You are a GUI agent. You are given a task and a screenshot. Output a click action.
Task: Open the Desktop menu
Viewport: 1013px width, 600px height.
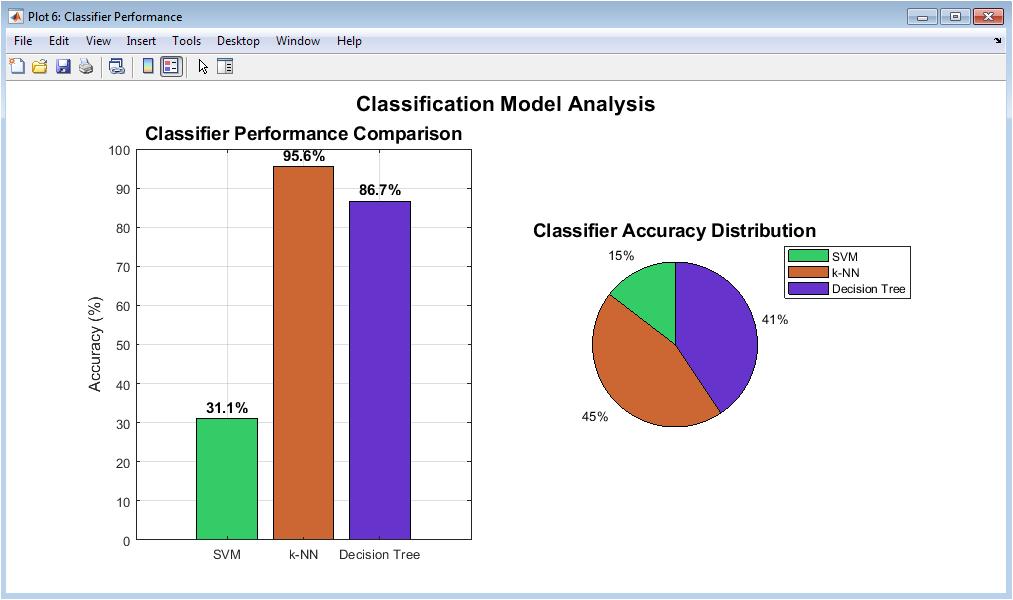tap(238, 41)
